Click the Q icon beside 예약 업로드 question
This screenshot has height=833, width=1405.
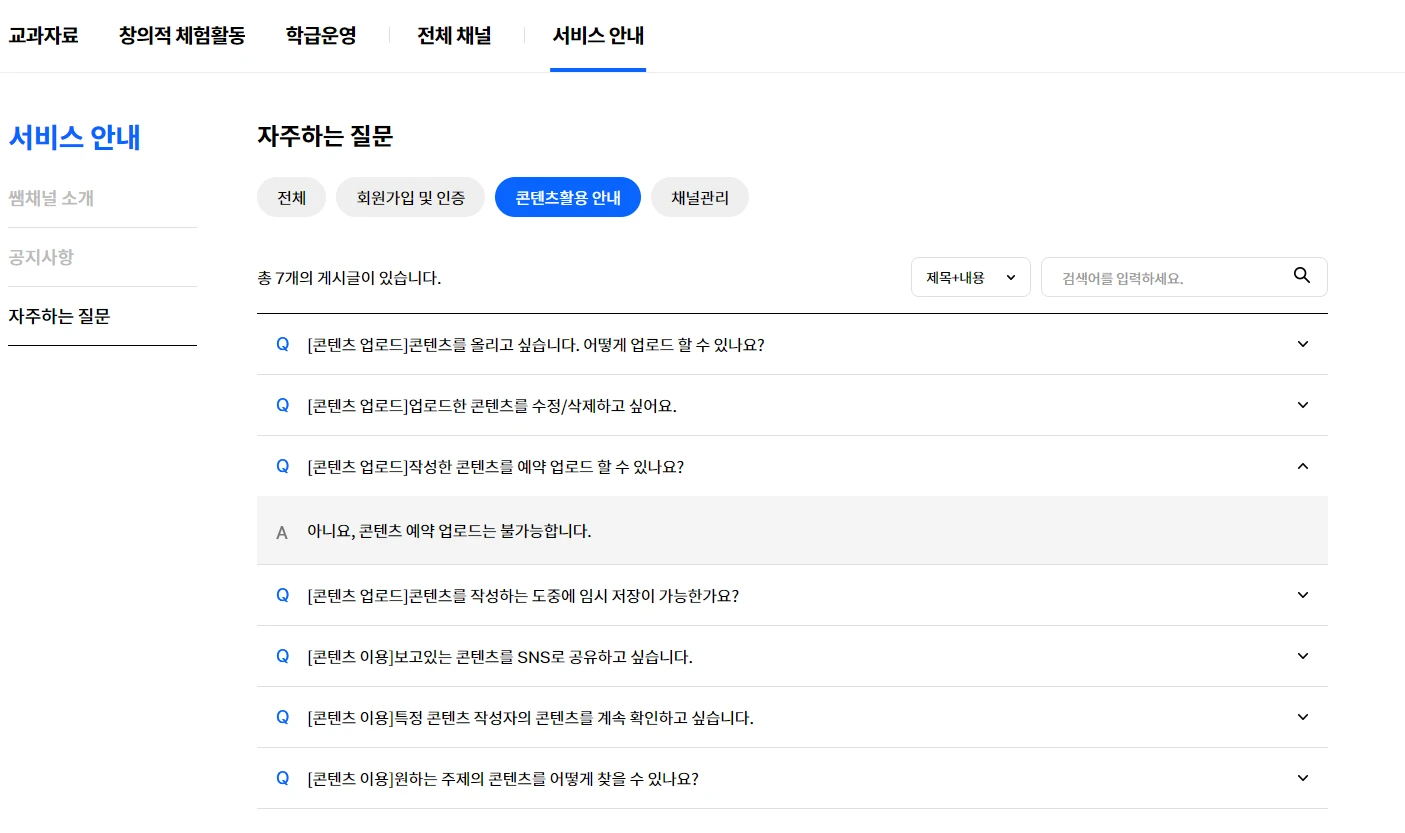coord(283,466)
